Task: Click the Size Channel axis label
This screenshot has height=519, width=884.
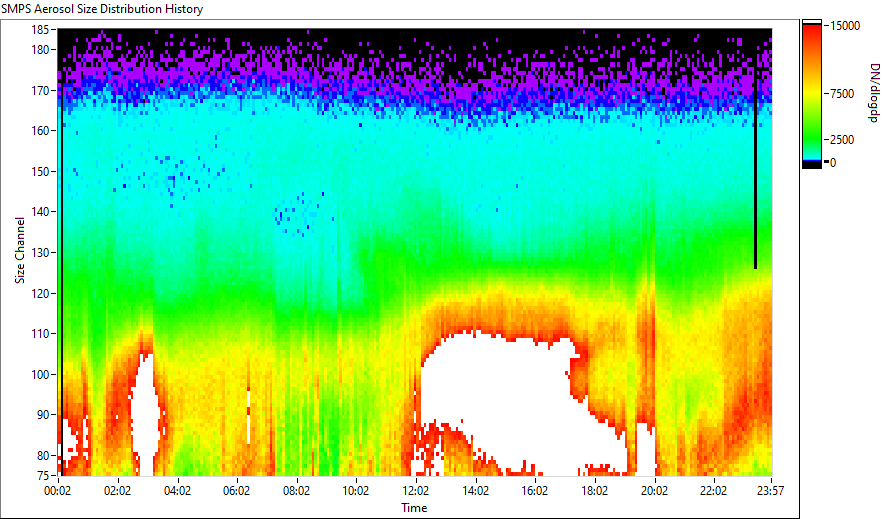Action: (20, 250)
